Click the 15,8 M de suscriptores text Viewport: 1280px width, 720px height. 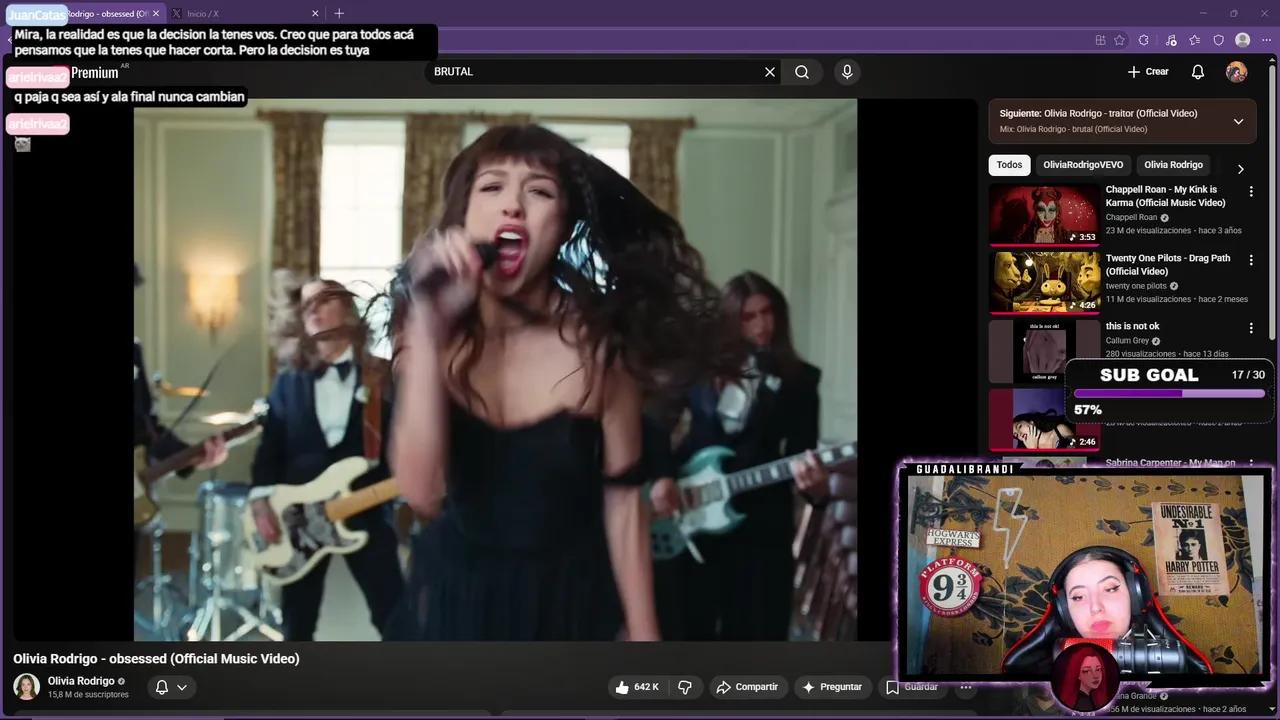(x=88, y=694)
